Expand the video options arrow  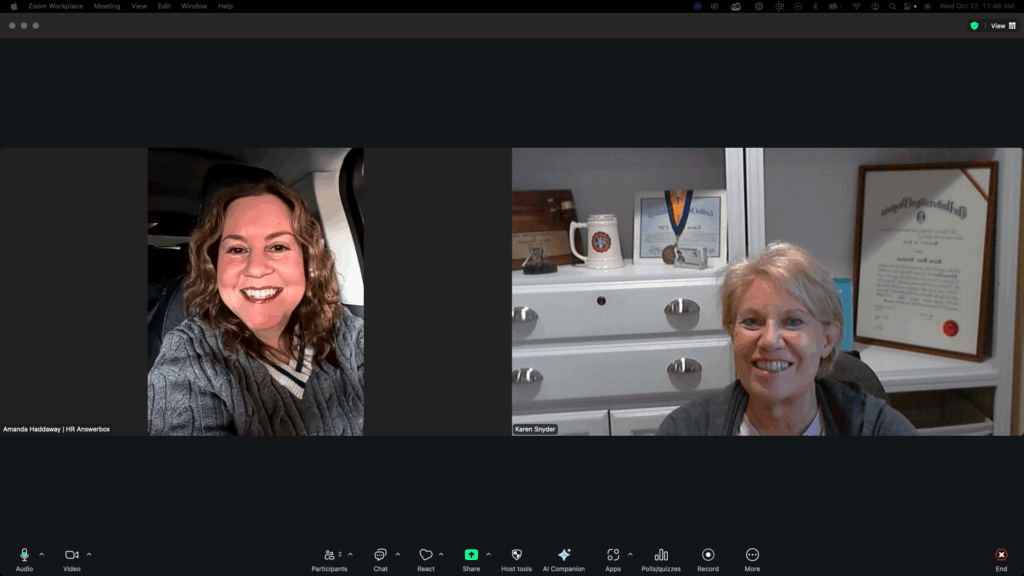89,554
